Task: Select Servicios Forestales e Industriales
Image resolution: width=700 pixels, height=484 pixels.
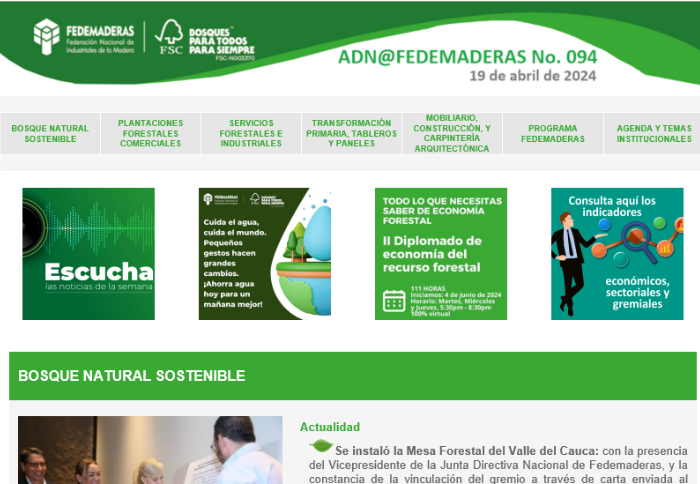Action: (x=251, y=134)
